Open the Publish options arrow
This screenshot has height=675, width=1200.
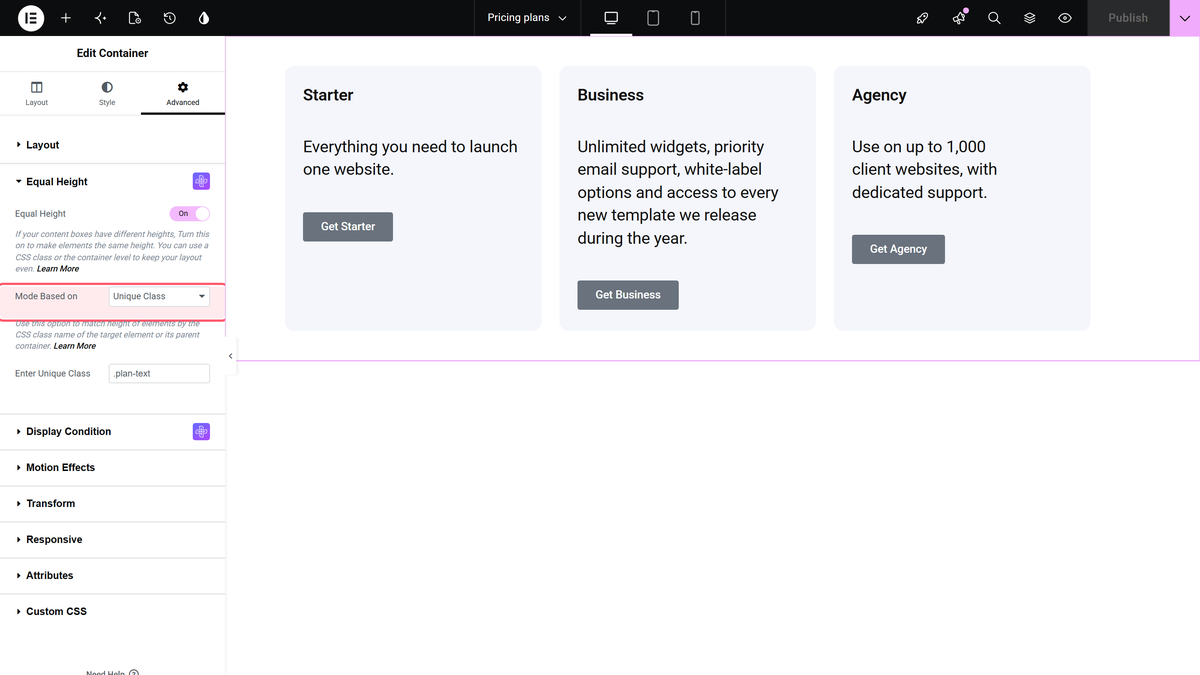[x=1184, y=18]
